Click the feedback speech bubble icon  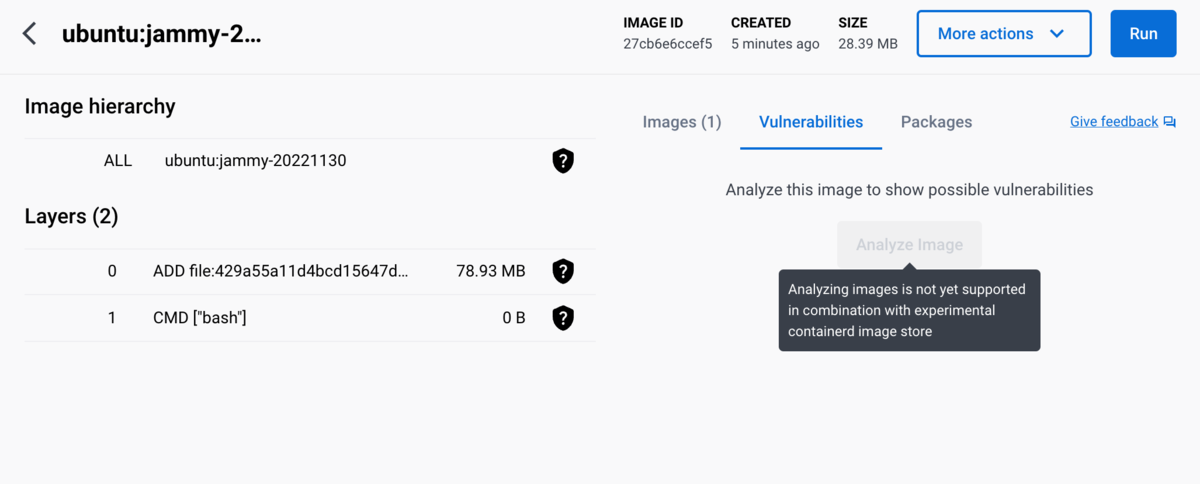(x=1169, y=122)
